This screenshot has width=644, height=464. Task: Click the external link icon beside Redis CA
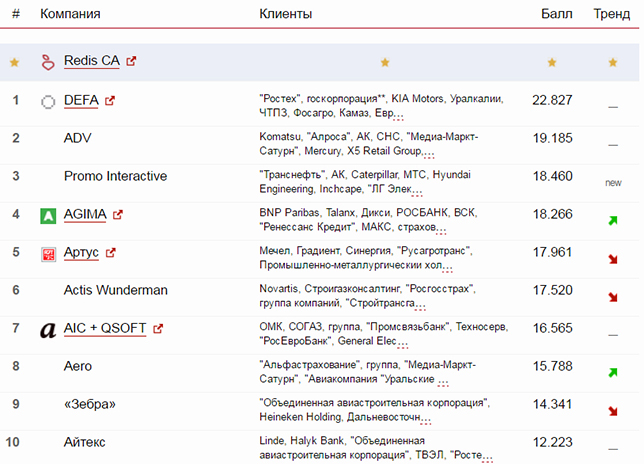131,61
